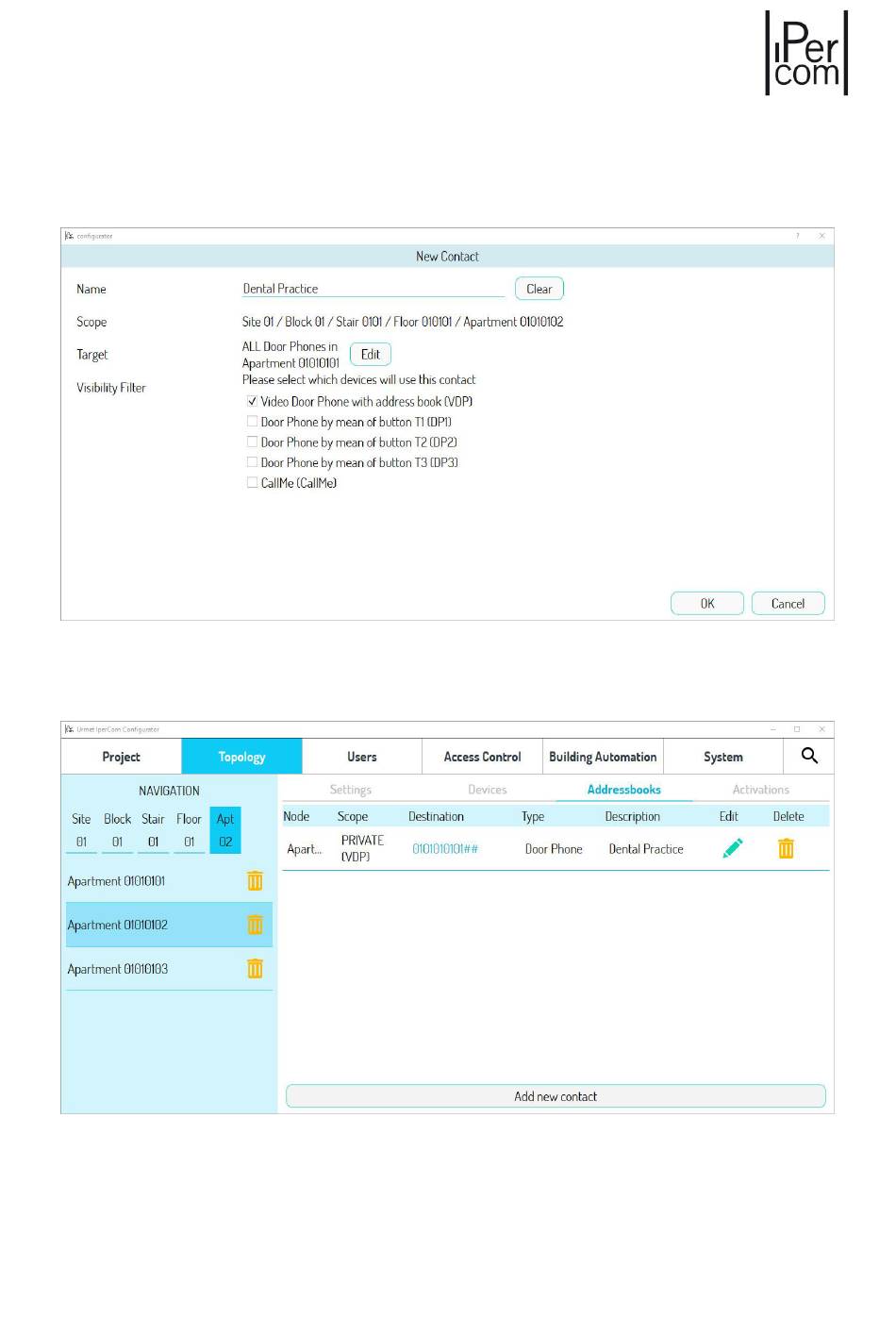The height and width of the screenshot is (1318, 896).
Task: Enable Door Phone button T1 (DP1) checkbox
Action: tap(252, 422)
